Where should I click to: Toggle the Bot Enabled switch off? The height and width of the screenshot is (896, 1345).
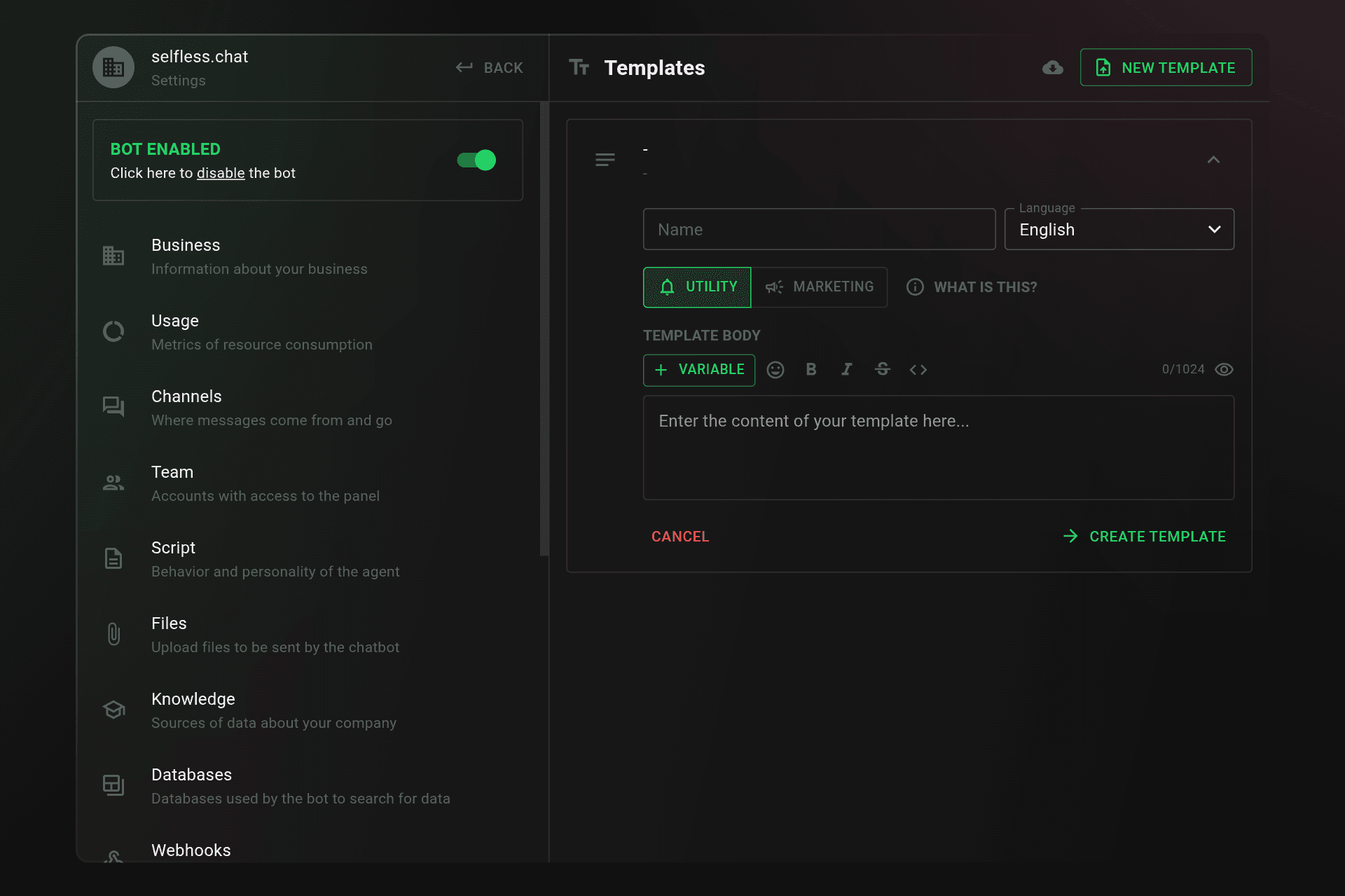pos(476,160)
